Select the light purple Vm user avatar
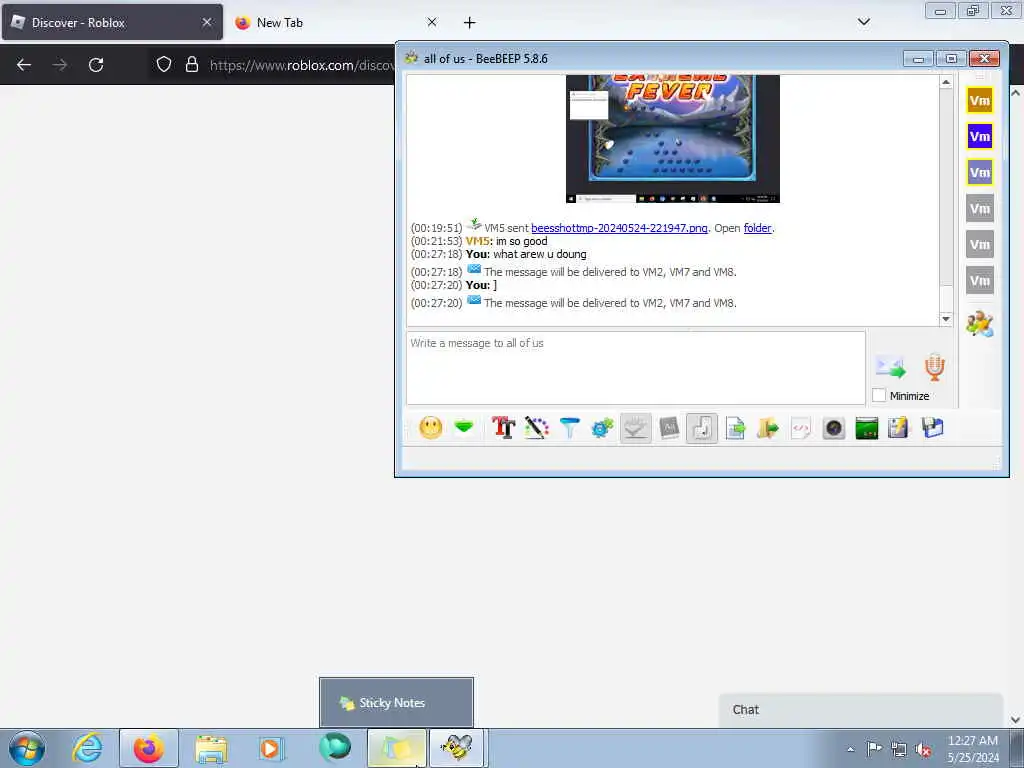The height and width of the screenshot is (768, 1024). click(x=980, y=172)
